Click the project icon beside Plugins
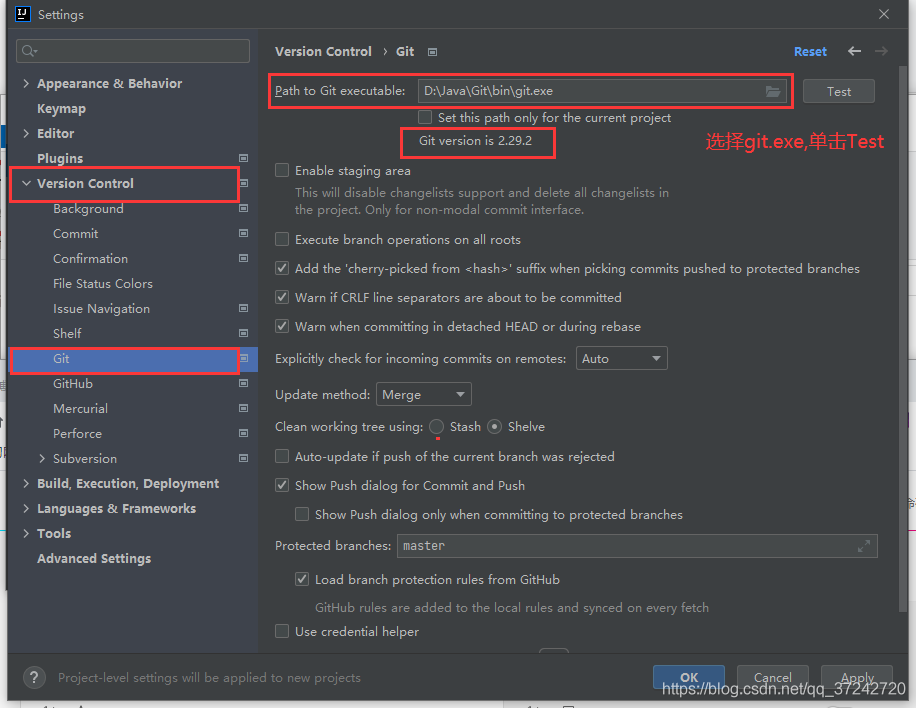 click(244, 158)
